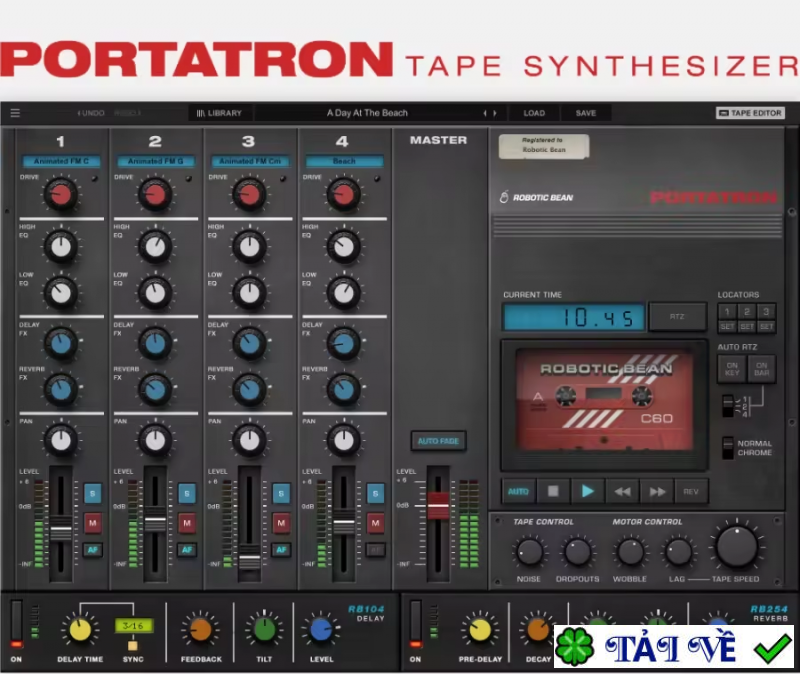Click the 1 2 4 bar selector switch
This screenshot has height=674, width=800.
(x=728, y=407)
